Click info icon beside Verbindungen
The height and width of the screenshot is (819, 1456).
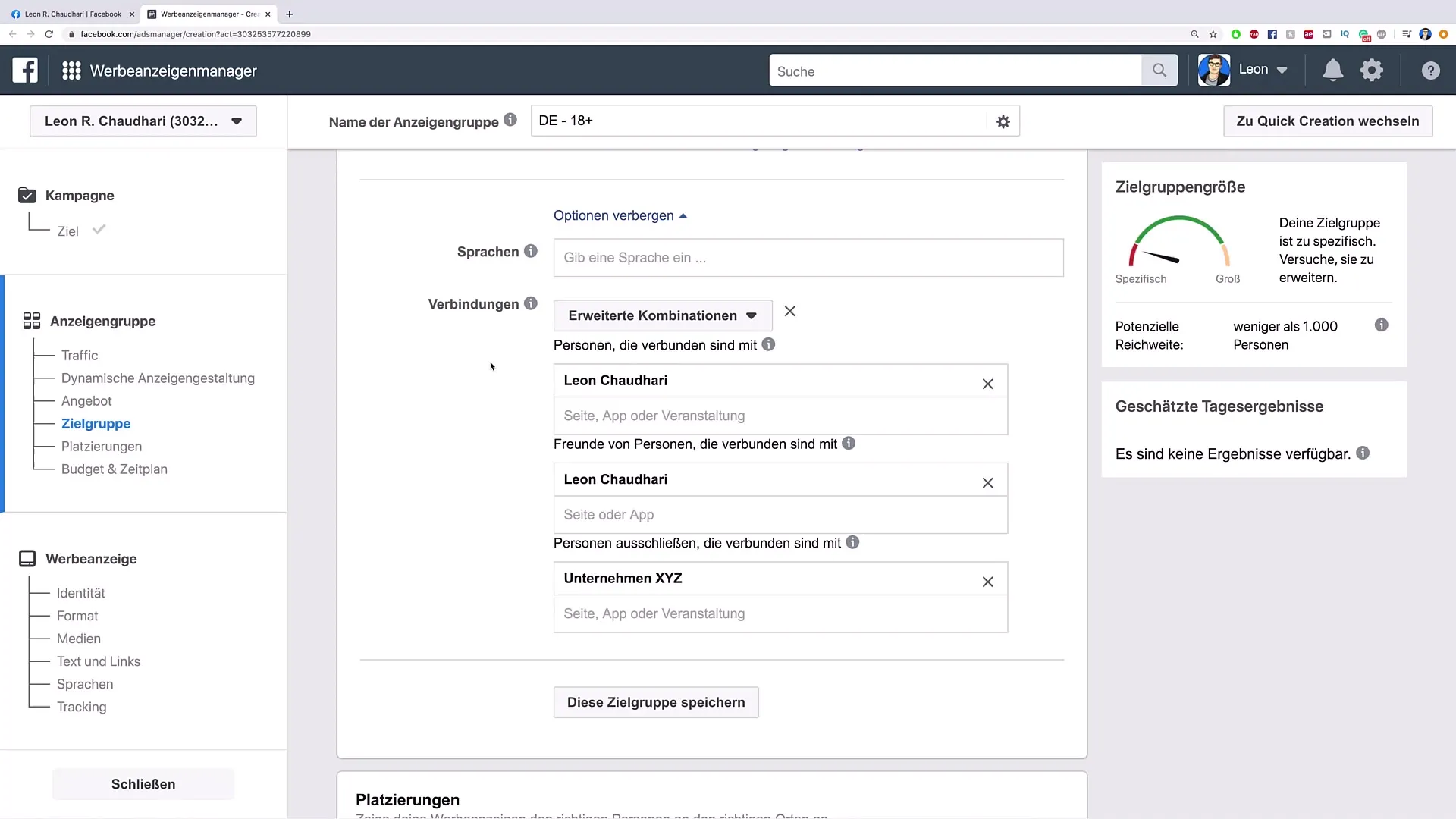[x=531, y=303]
